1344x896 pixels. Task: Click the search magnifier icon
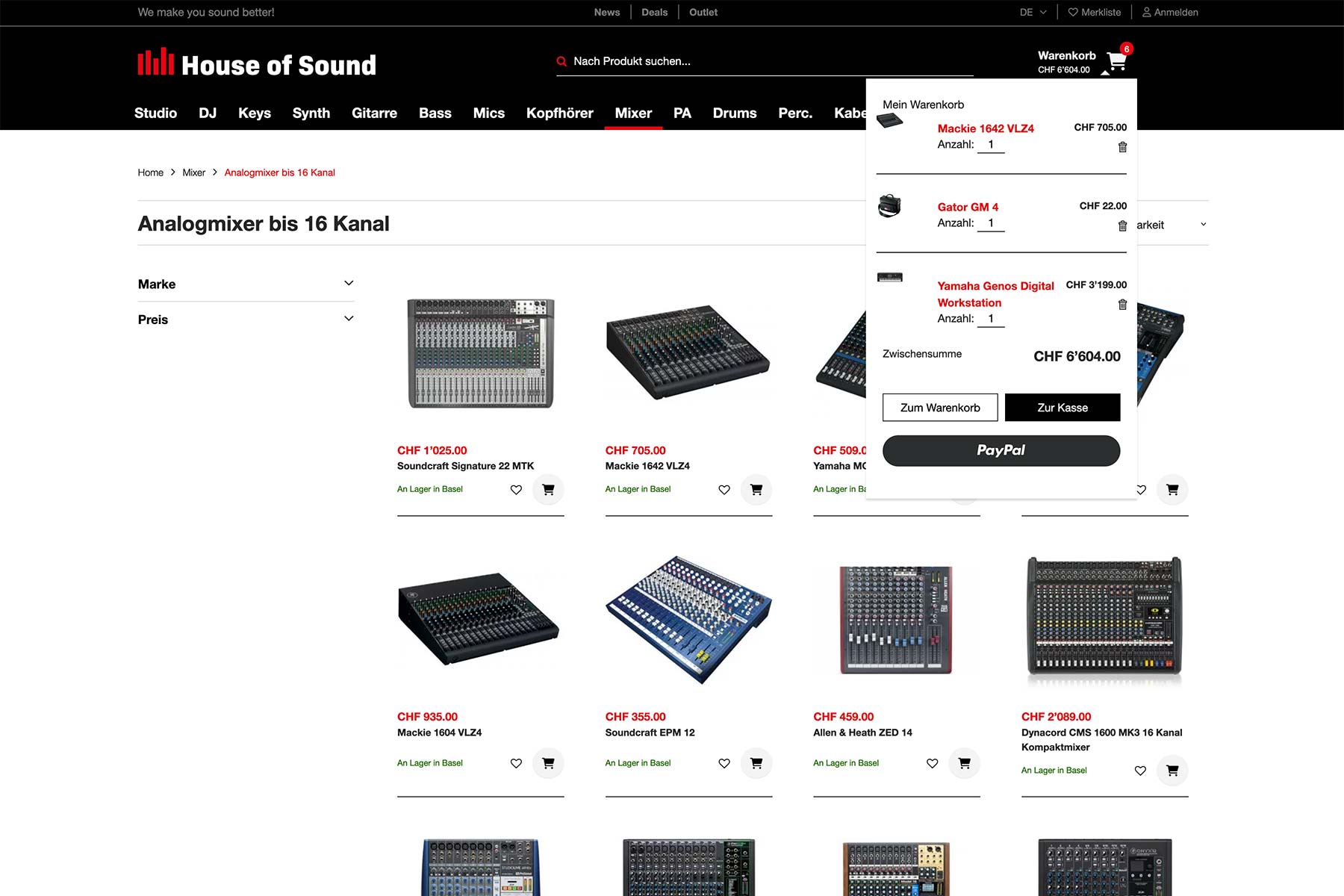click(561, 62)
